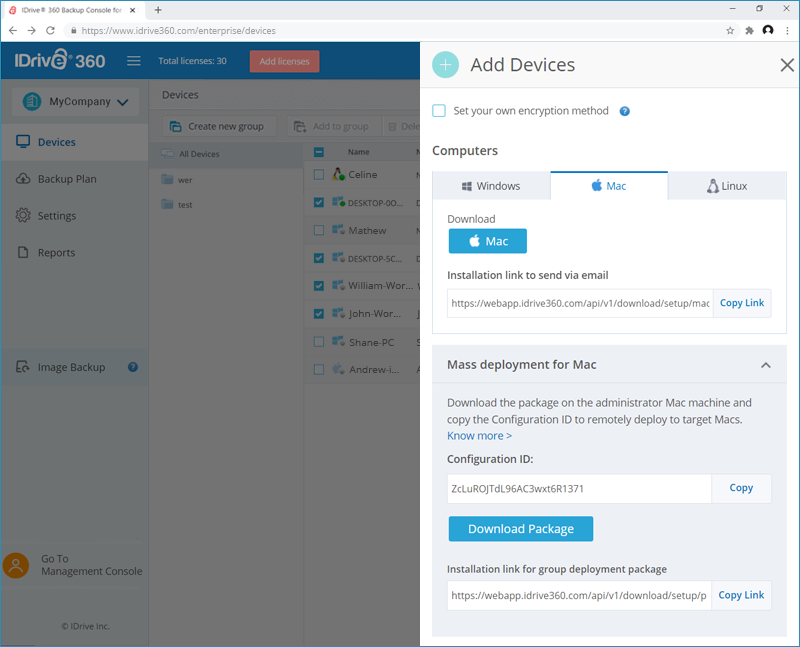This screenshot has width=800, height=647.
Task: Open Devices in the sidebar
Action: click(74, 142)
